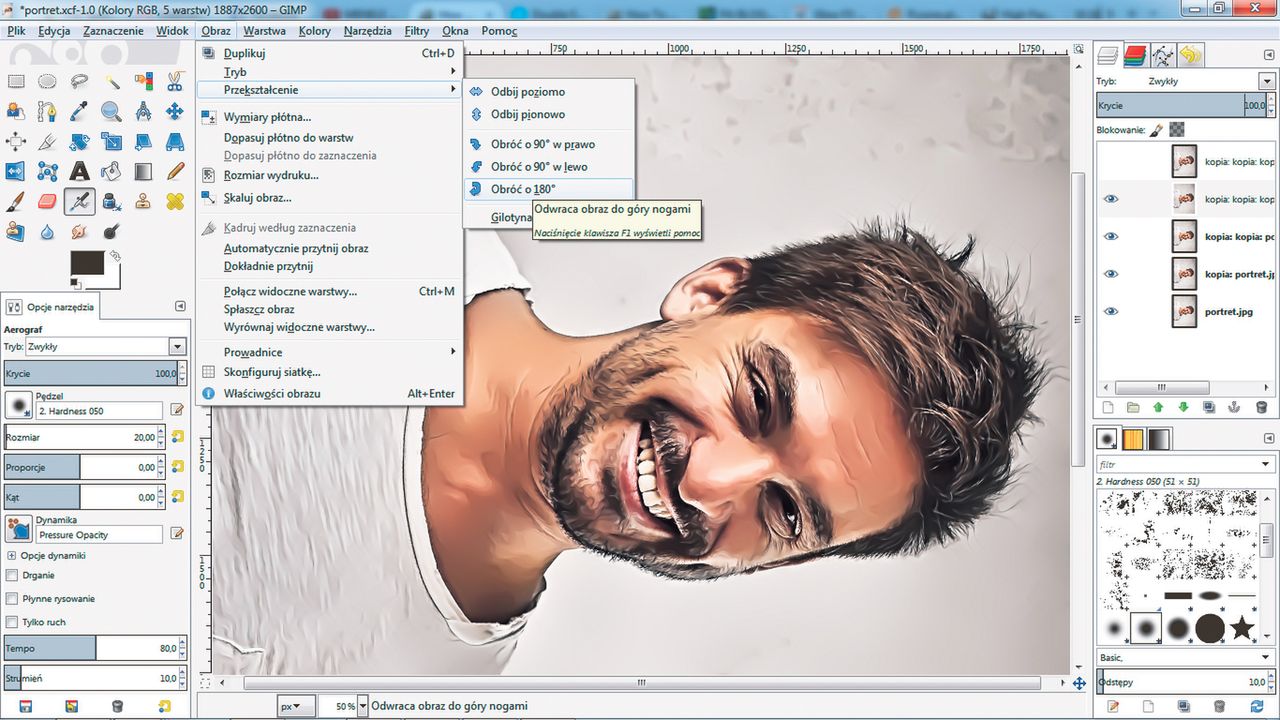Viewport: 1280px width, 720px height.
Task: Select the Fuzzy Select magic wand
Action: pyautogui.click(x=111, y=81)
